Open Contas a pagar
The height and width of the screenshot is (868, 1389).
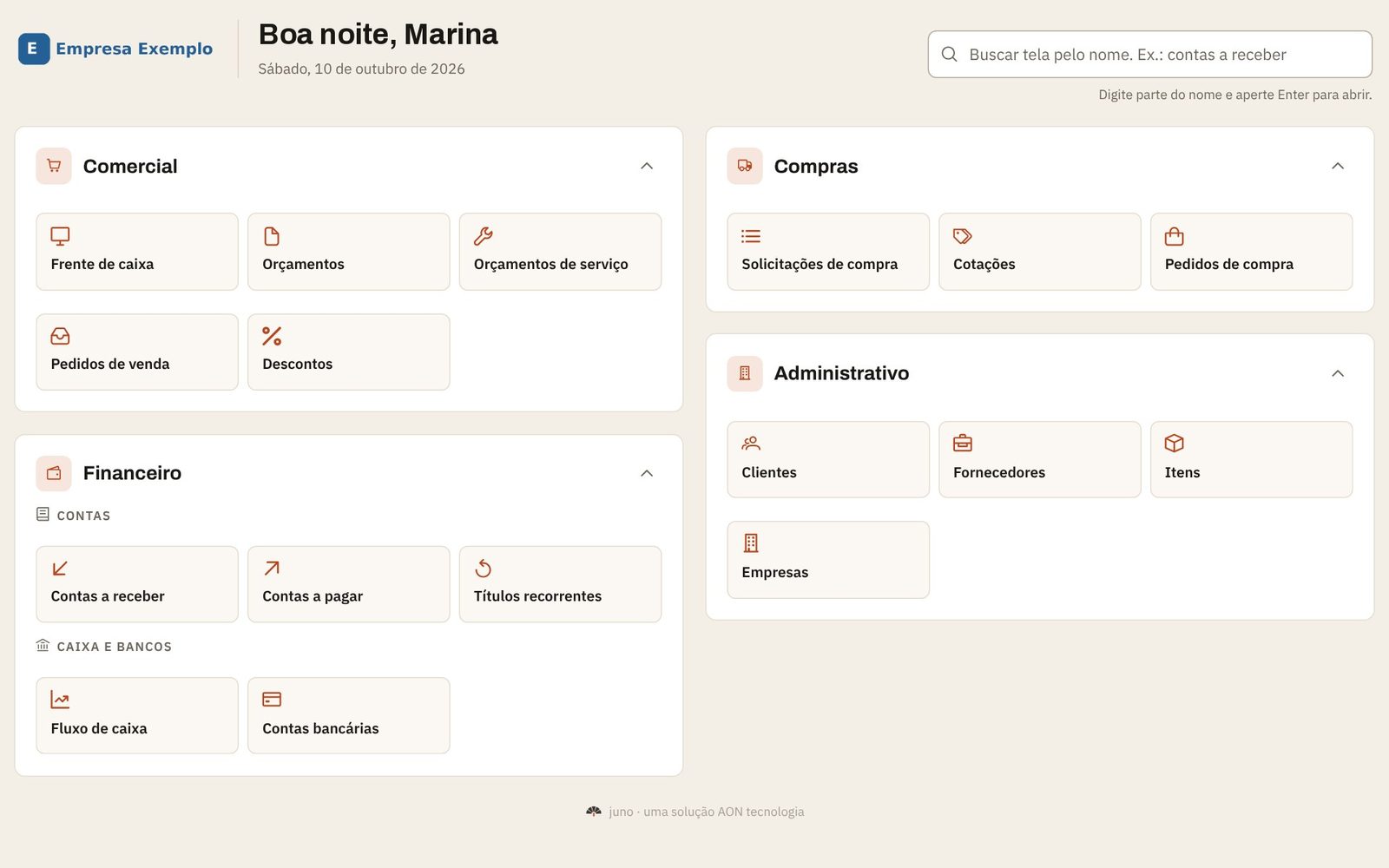(x=349, y=584)
